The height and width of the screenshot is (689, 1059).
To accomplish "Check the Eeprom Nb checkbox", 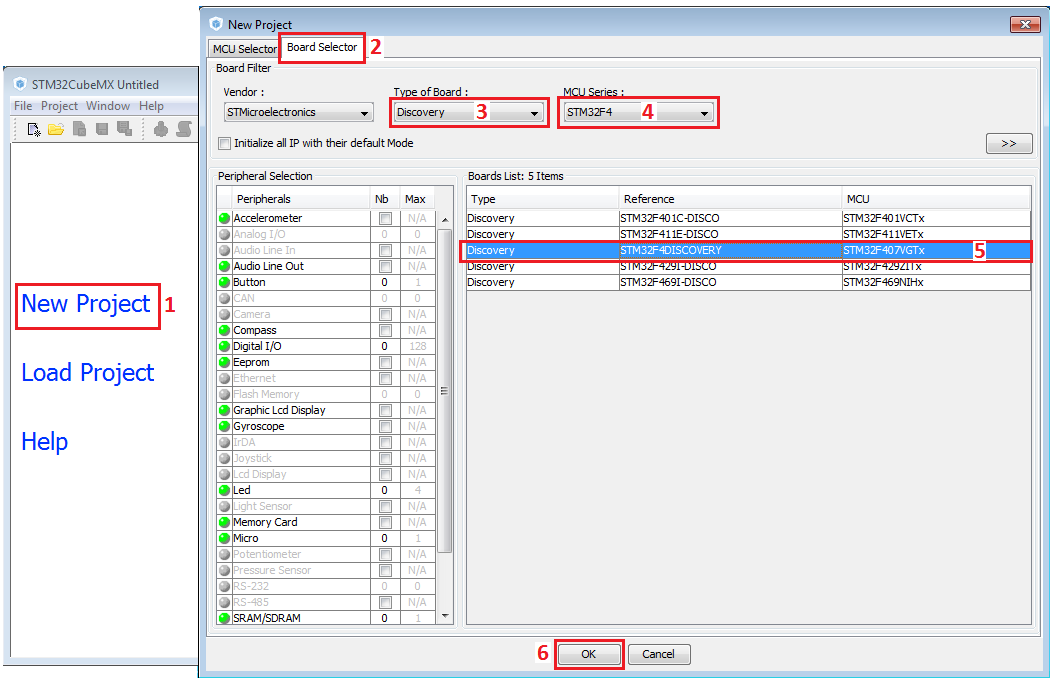I will coord(385,363).
